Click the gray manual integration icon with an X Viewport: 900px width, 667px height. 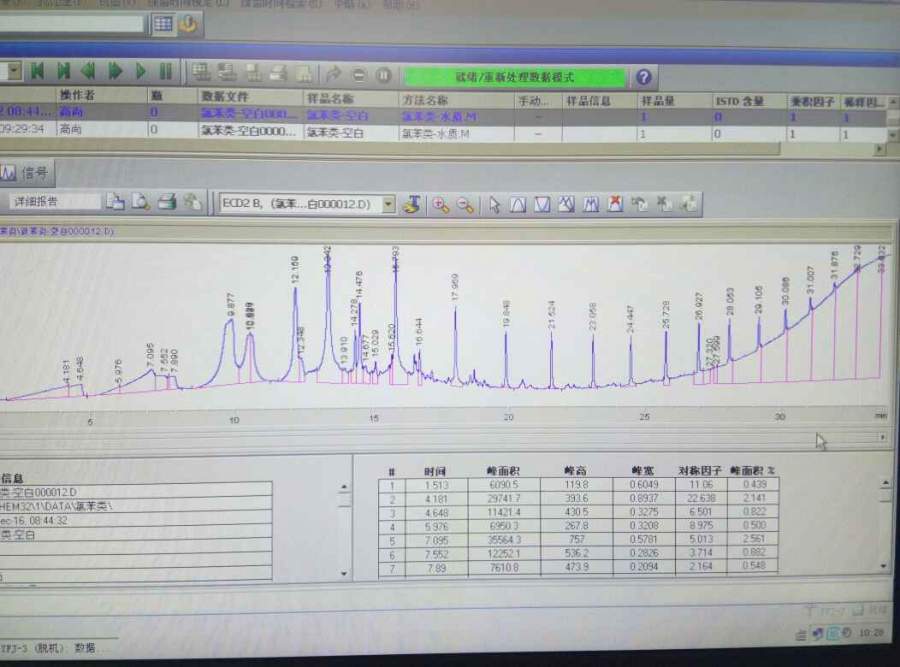coord(664,203)
